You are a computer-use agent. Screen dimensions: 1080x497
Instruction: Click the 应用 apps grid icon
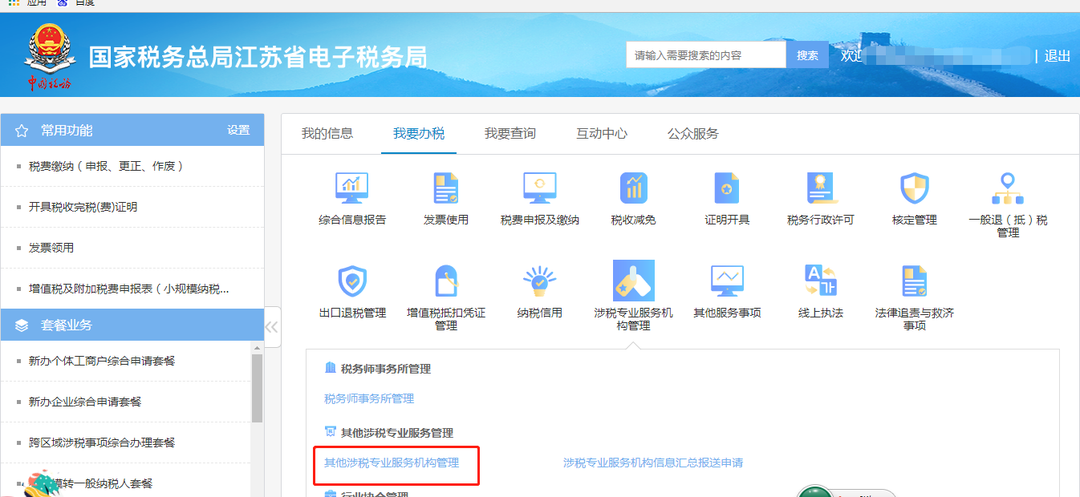13,3
